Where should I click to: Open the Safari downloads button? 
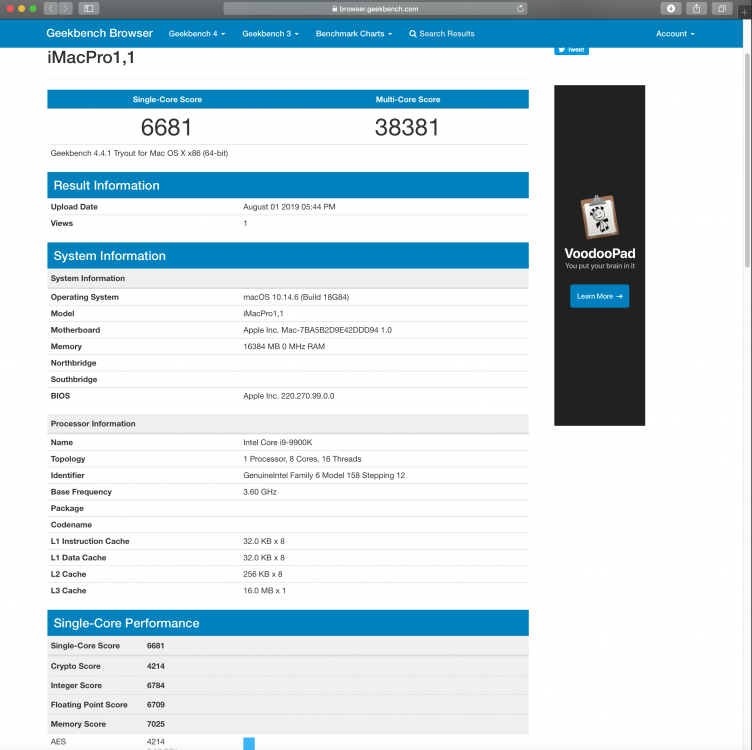(671, 8)
